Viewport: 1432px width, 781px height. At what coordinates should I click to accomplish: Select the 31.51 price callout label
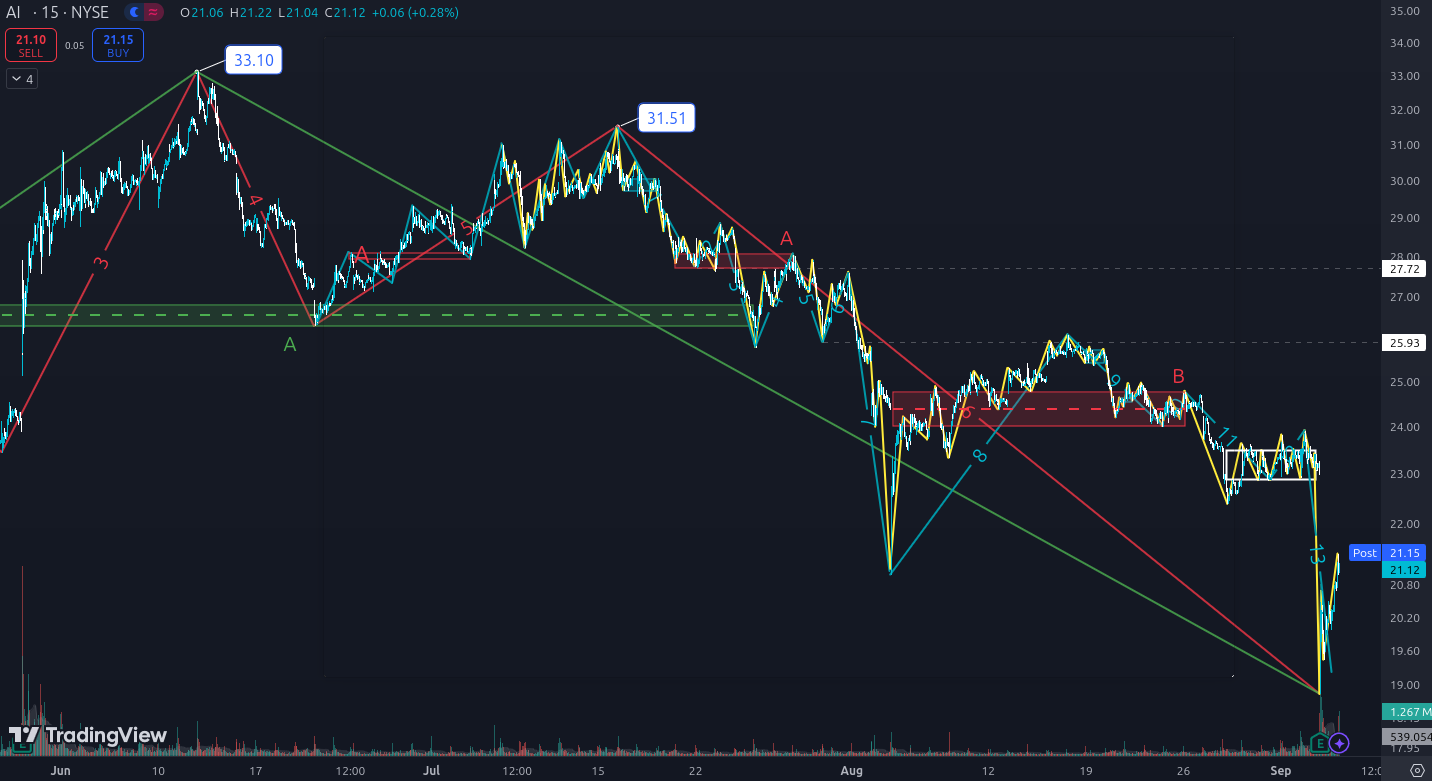click(668, 118)
